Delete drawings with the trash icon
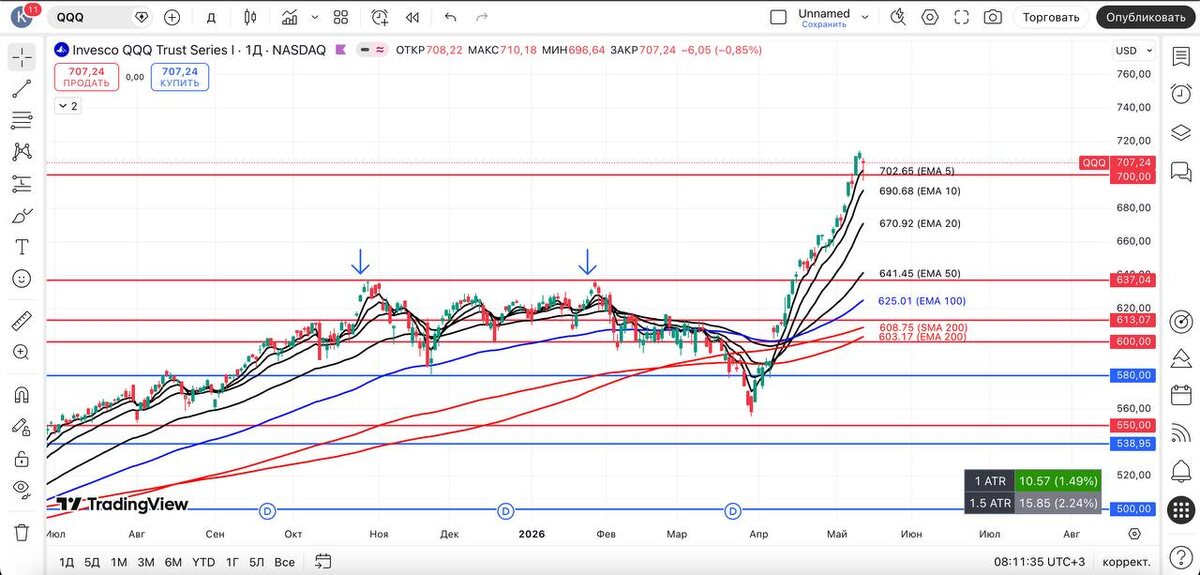The width and height of the screenshot is (1200, 575). (x=21, y=531)
